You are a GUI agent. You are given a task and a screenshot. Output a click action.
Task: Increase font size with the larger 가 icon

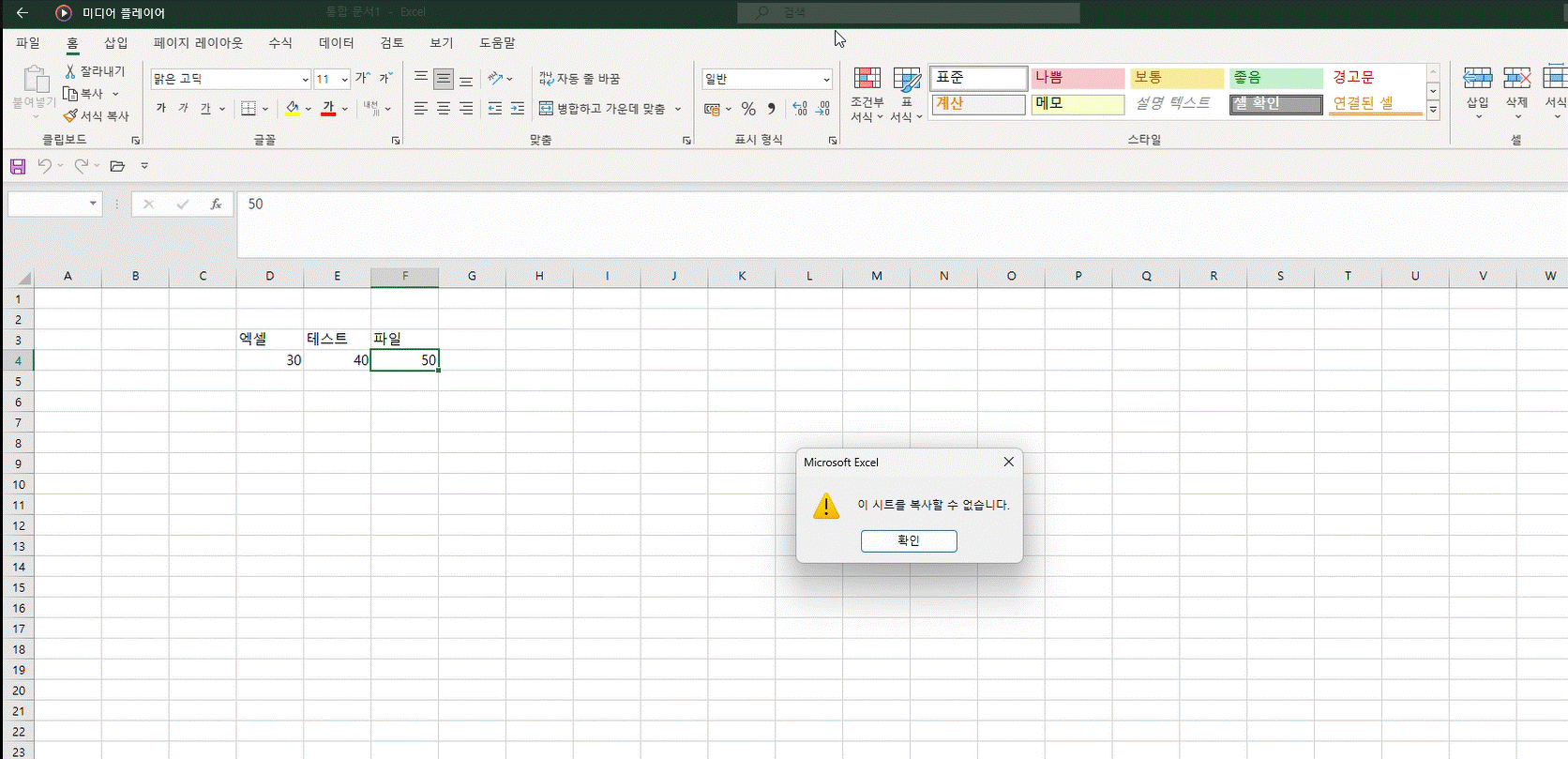tap(362, 79)
